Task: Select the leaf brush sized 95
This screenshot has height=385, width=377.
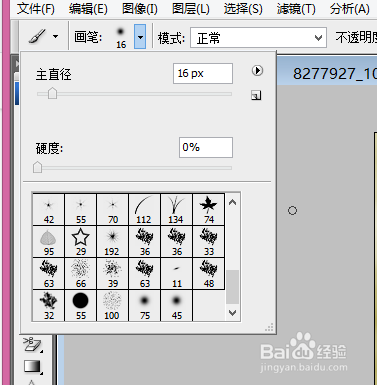Action: point(49,242)
